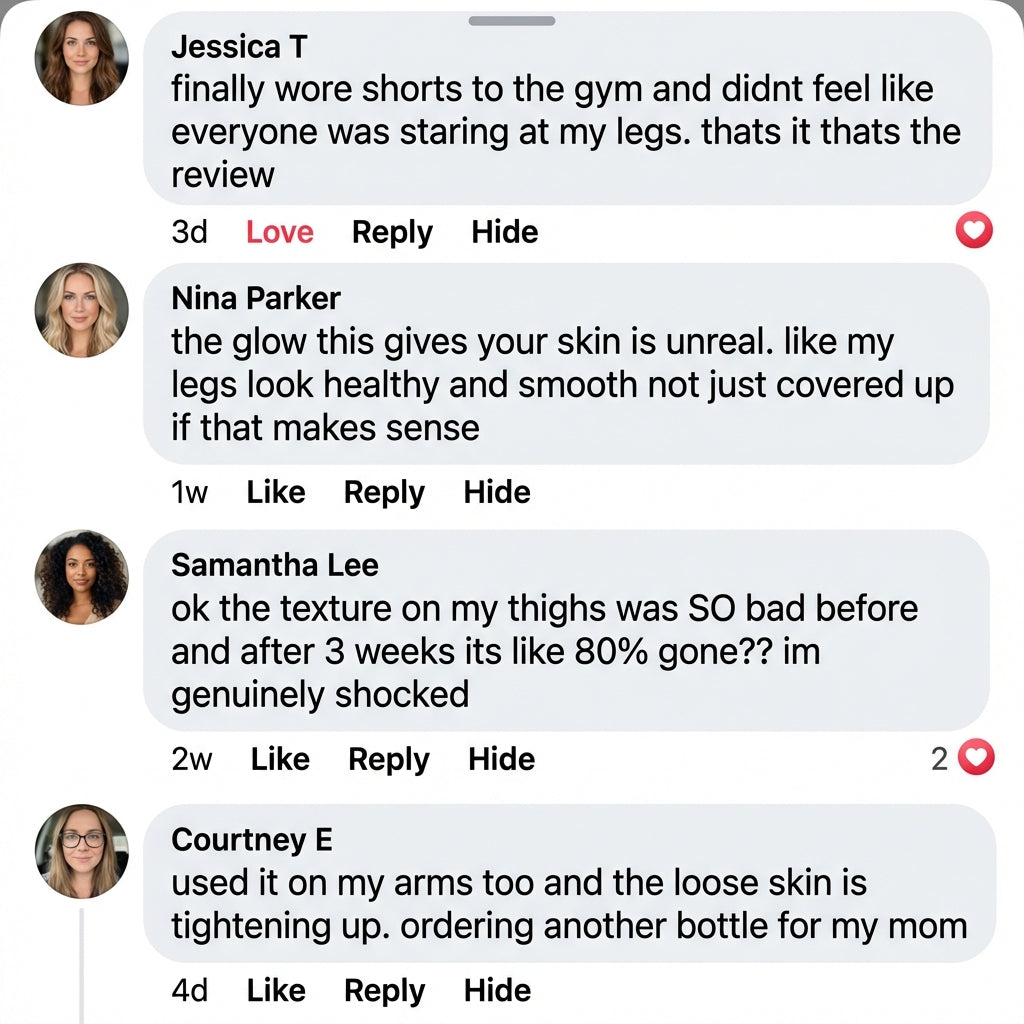
Task: Reply to Jessica T's comment
Action: [x=392, y=232]
